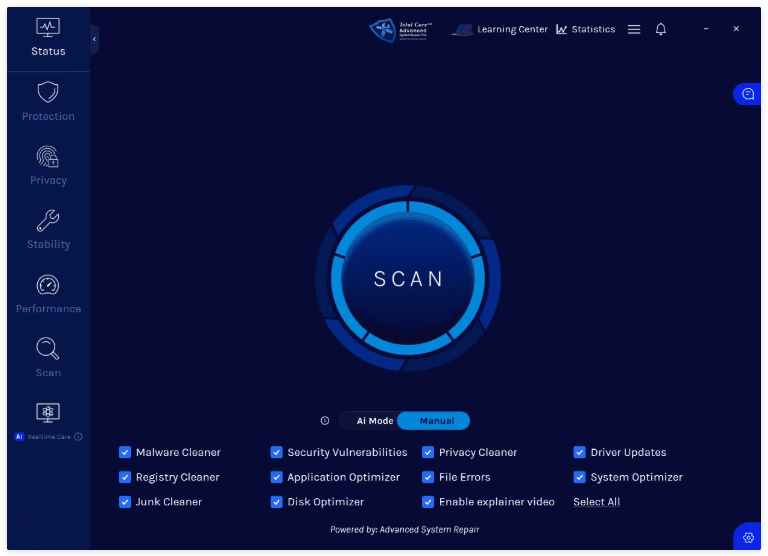
Task: Uncheck the Security Vulnerabilities checkbox
Action: 277,452
